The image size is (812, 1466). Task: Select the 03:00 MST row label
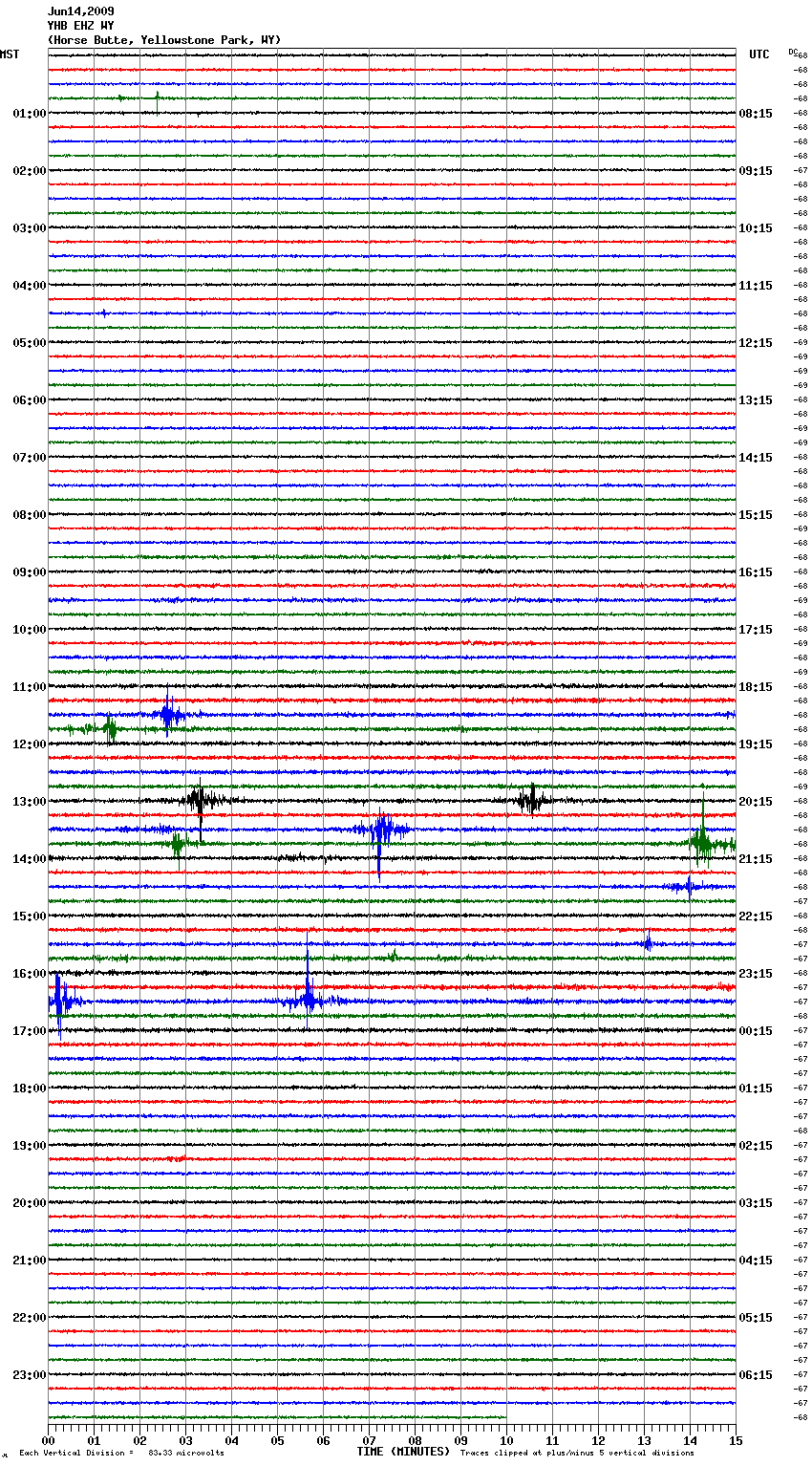(x=30, y=228)
